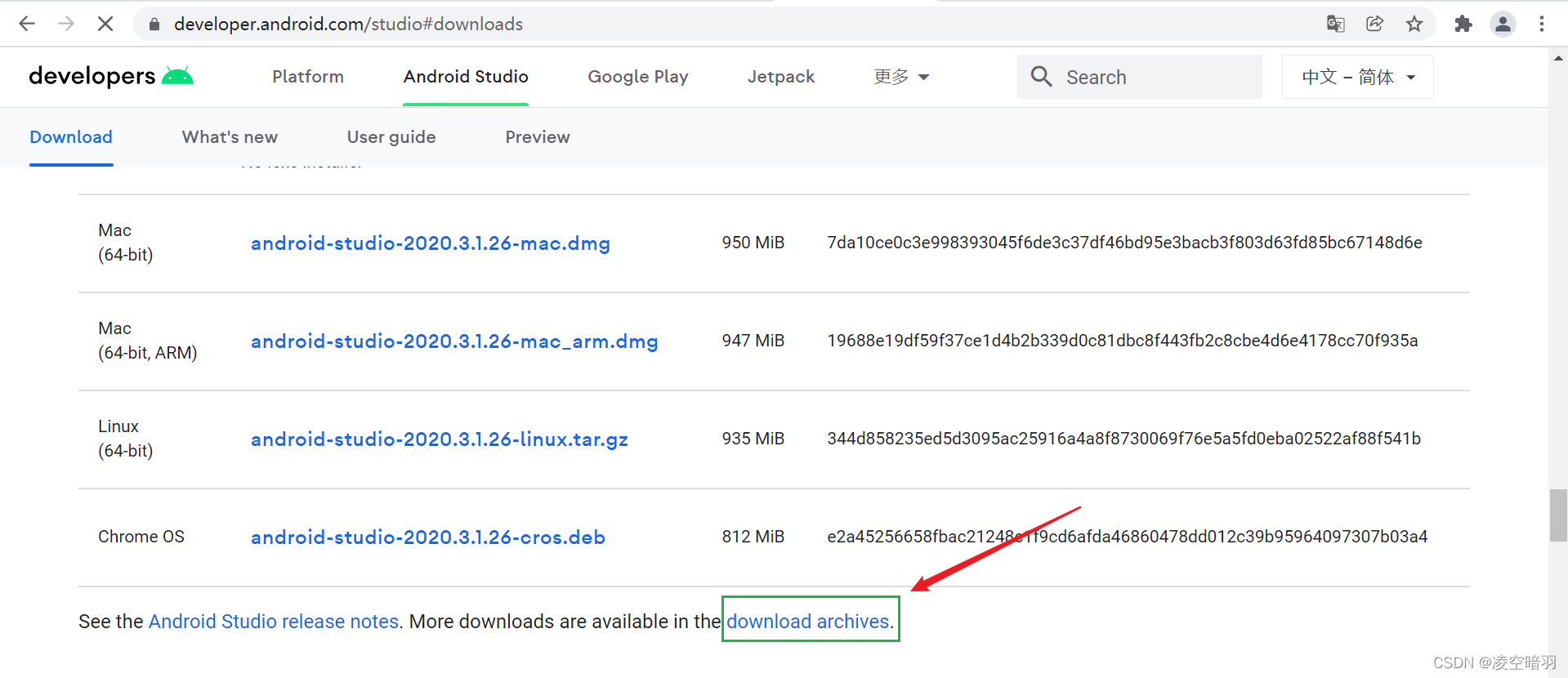The width and height of the screenshot is (1568, 678).
Task: Switch to the Download tab
Action: [71, 137]
